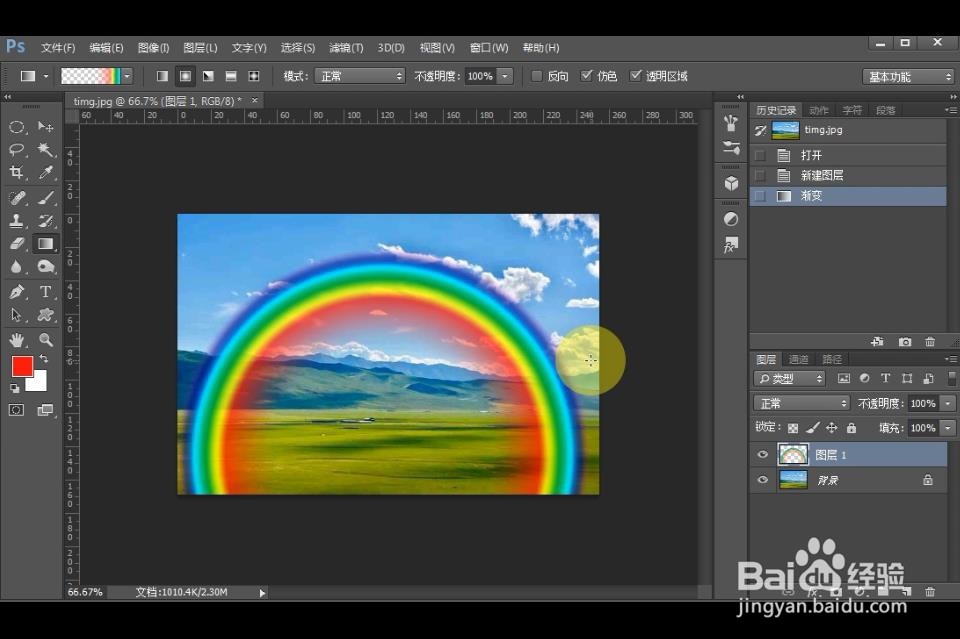This screenshot has height=639, width=960.
Task: Open the layer filter 类型 dropdown
Action: [x=789, y=379]
